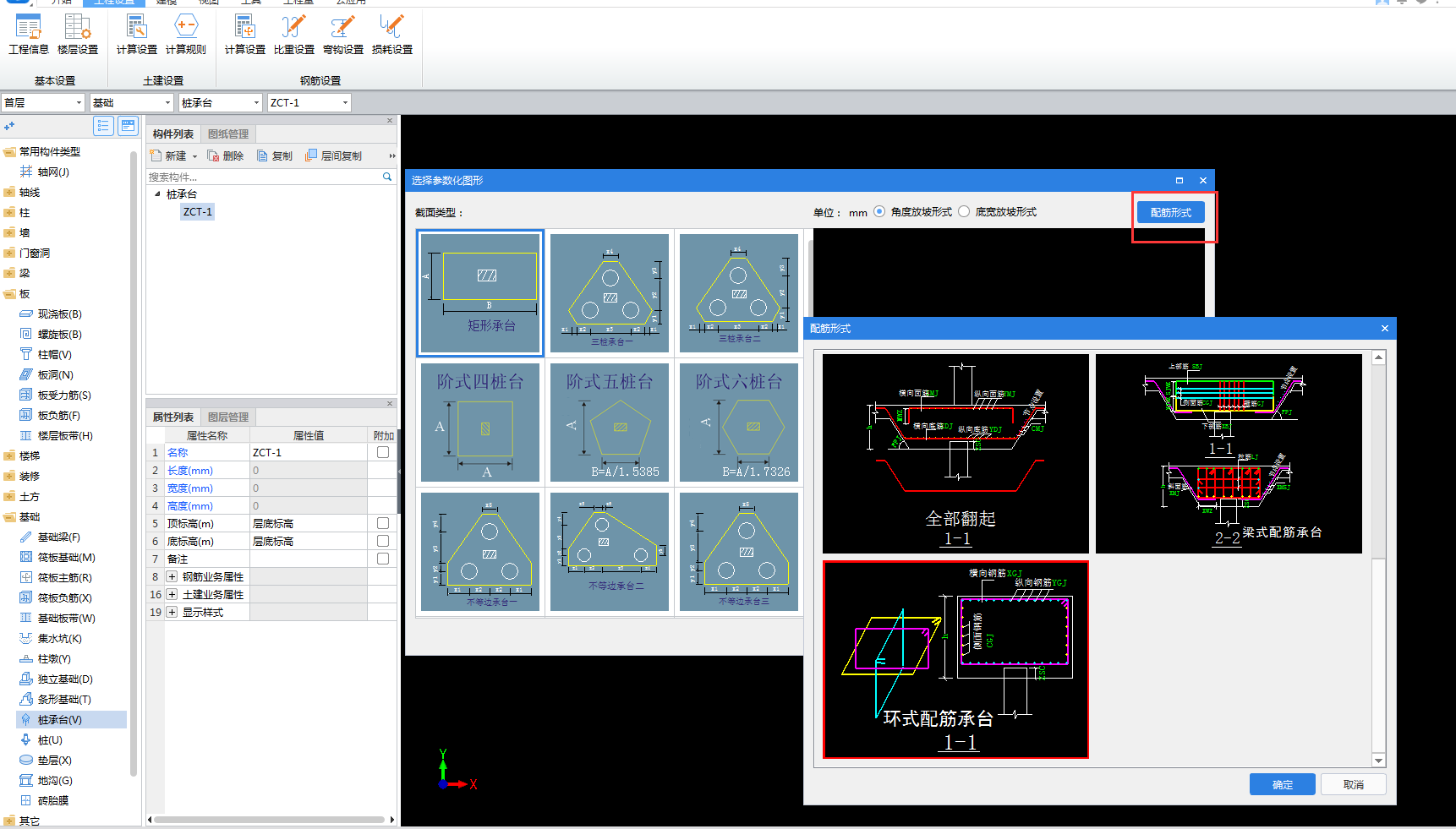Check 附加 box for 顶标高 row
Image resolution: width=1456 pixels, height=829 pixels.
pyautogui.click(x=383, y=523)
